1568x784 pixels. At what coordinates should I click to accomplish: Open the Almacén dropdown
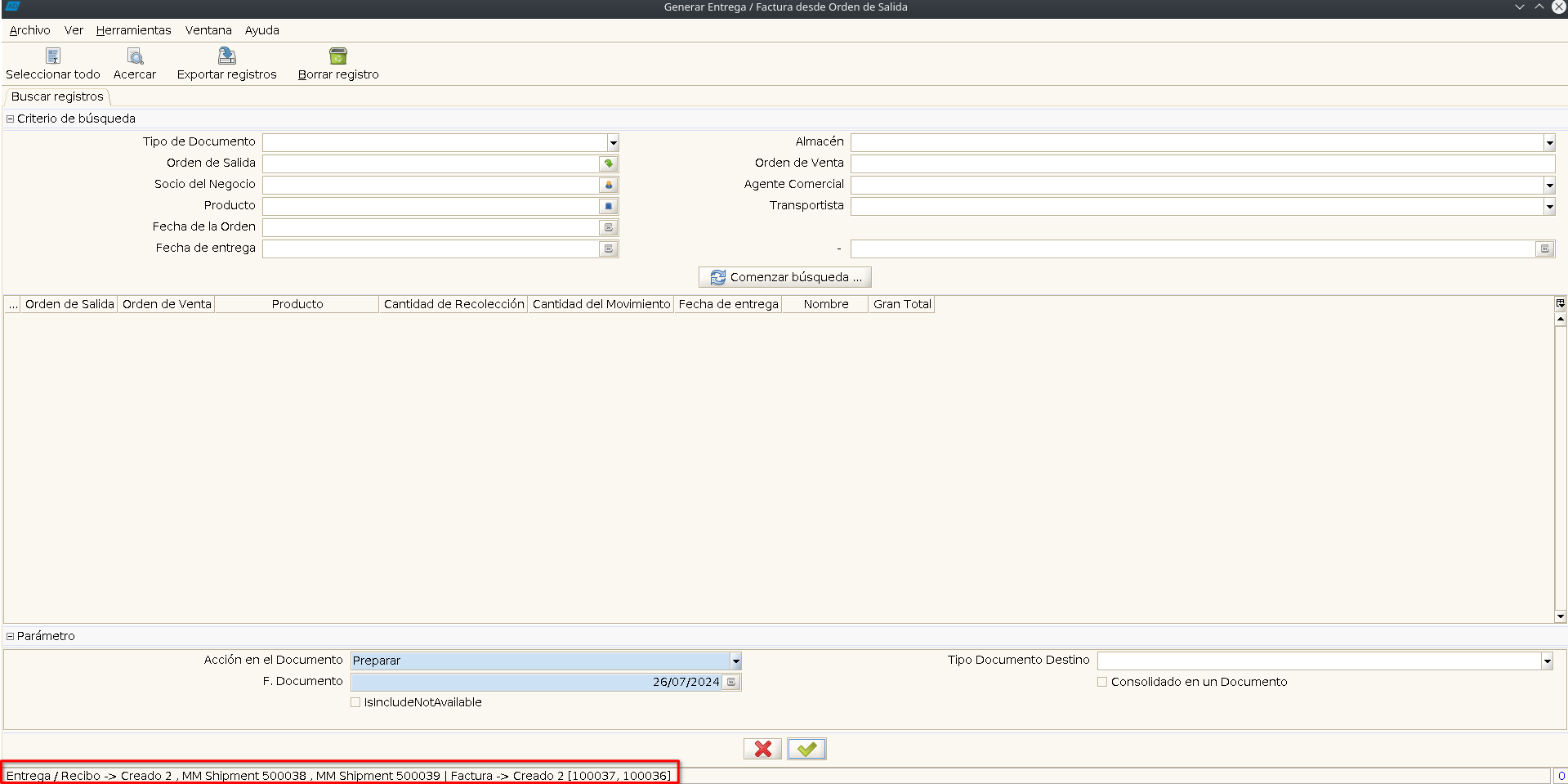click(x=1549, y=142)
